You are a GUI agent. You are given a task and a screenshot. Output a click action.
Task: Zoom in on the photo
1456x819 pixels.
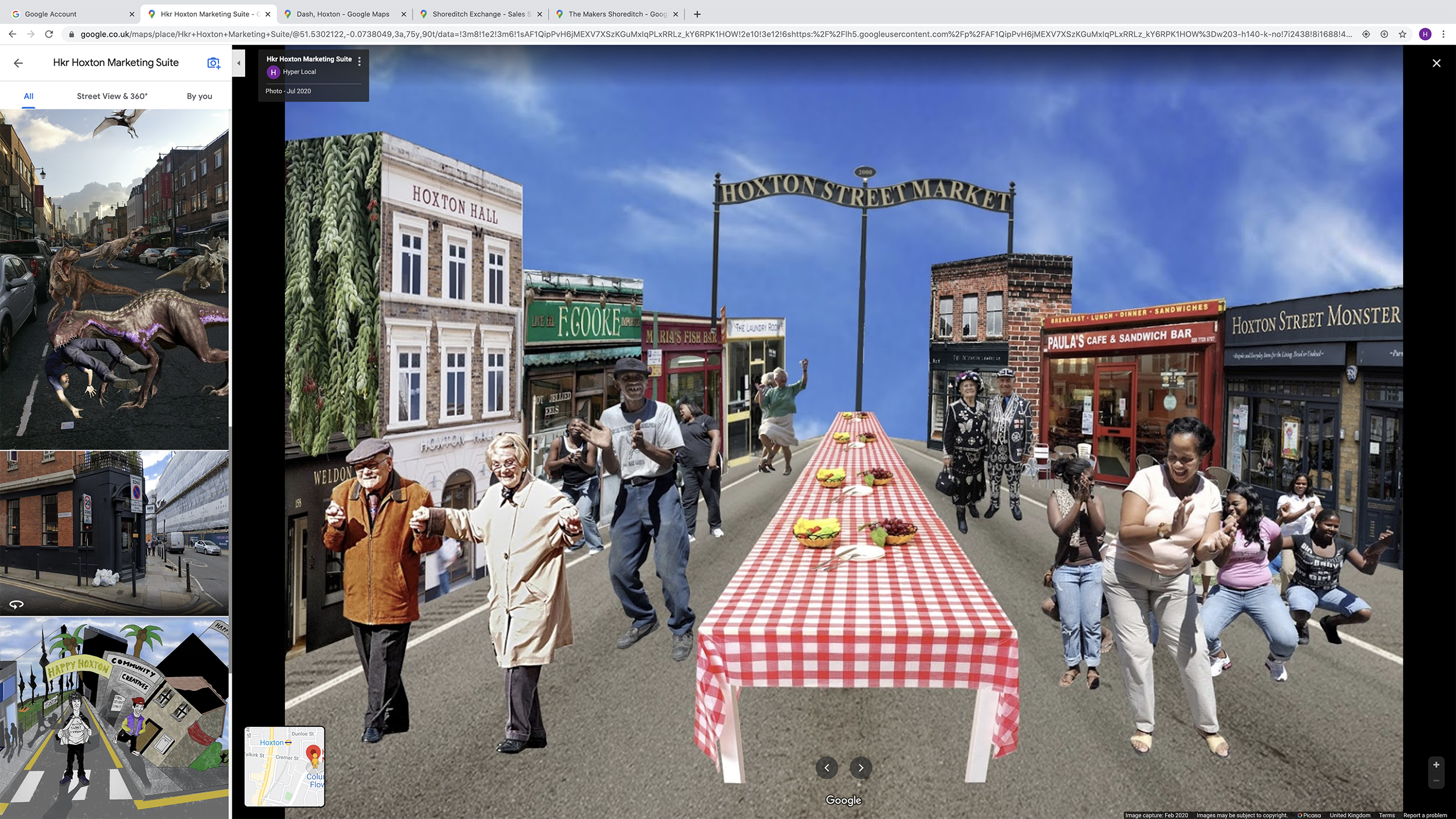(x=1436, y=765)
